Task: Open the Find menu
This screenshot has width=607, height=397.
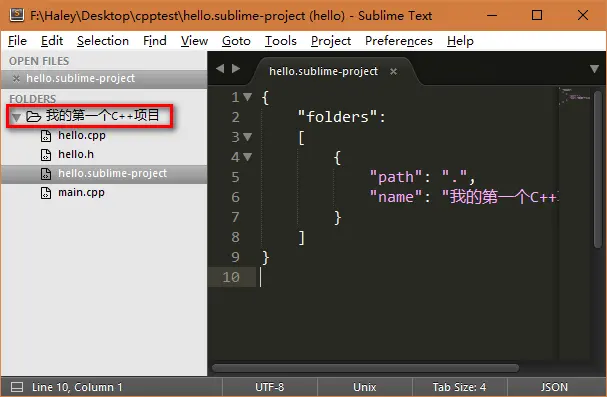Action: pyautogui.click(x=154, y=41)
